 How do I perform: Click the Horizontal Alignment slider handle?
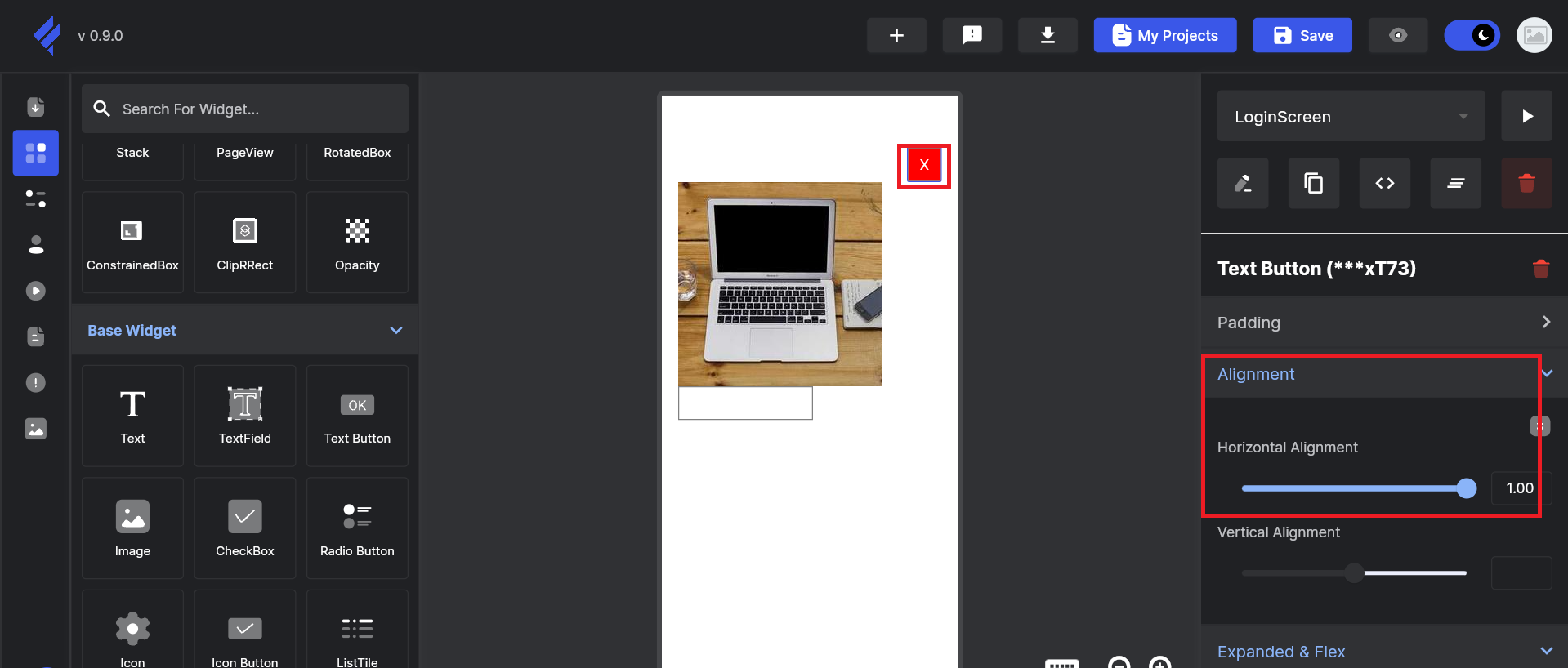tap(1467, 488)
